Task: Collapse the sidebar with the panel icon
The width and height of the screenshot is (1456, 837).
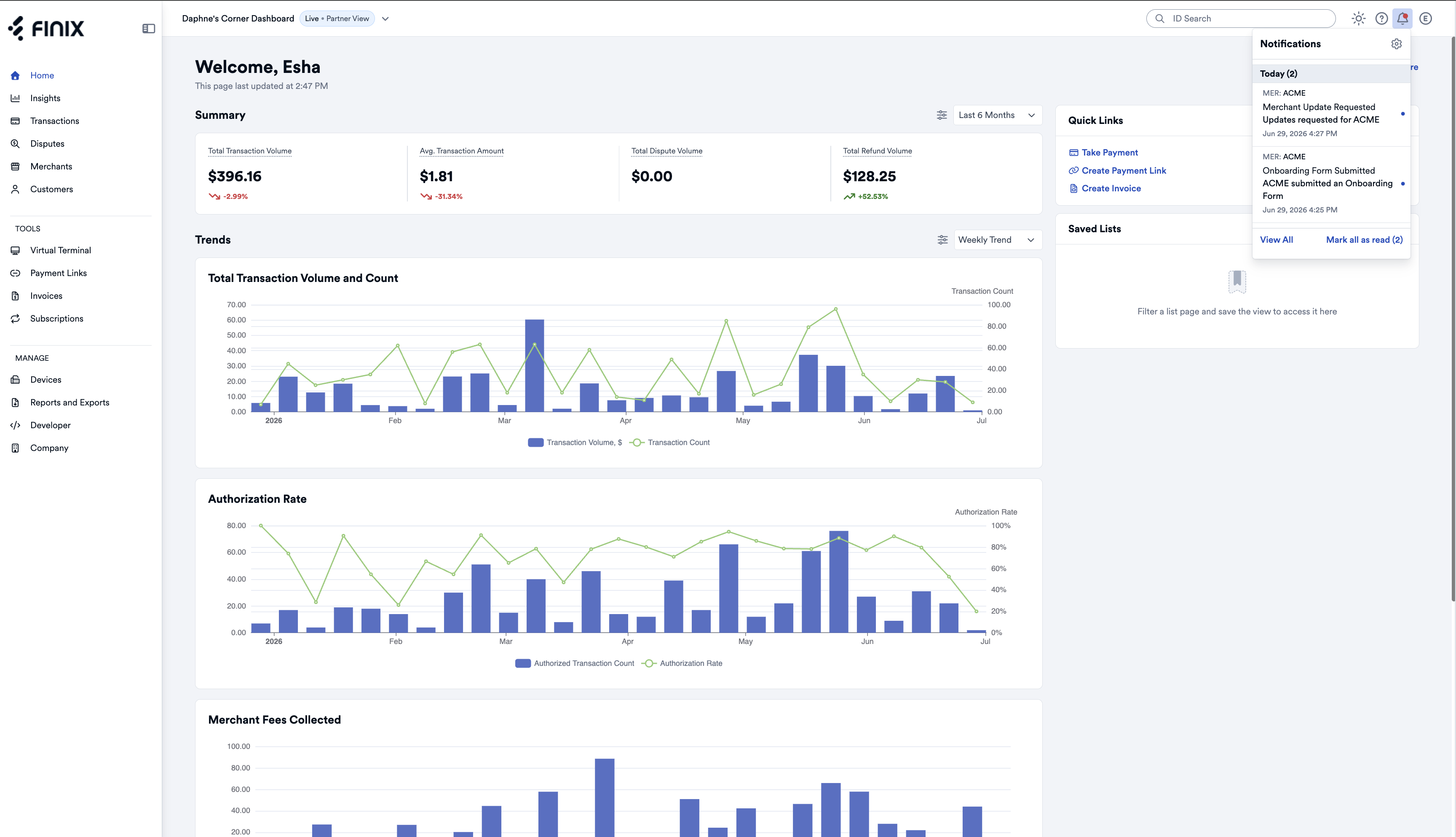Action: 148,28
